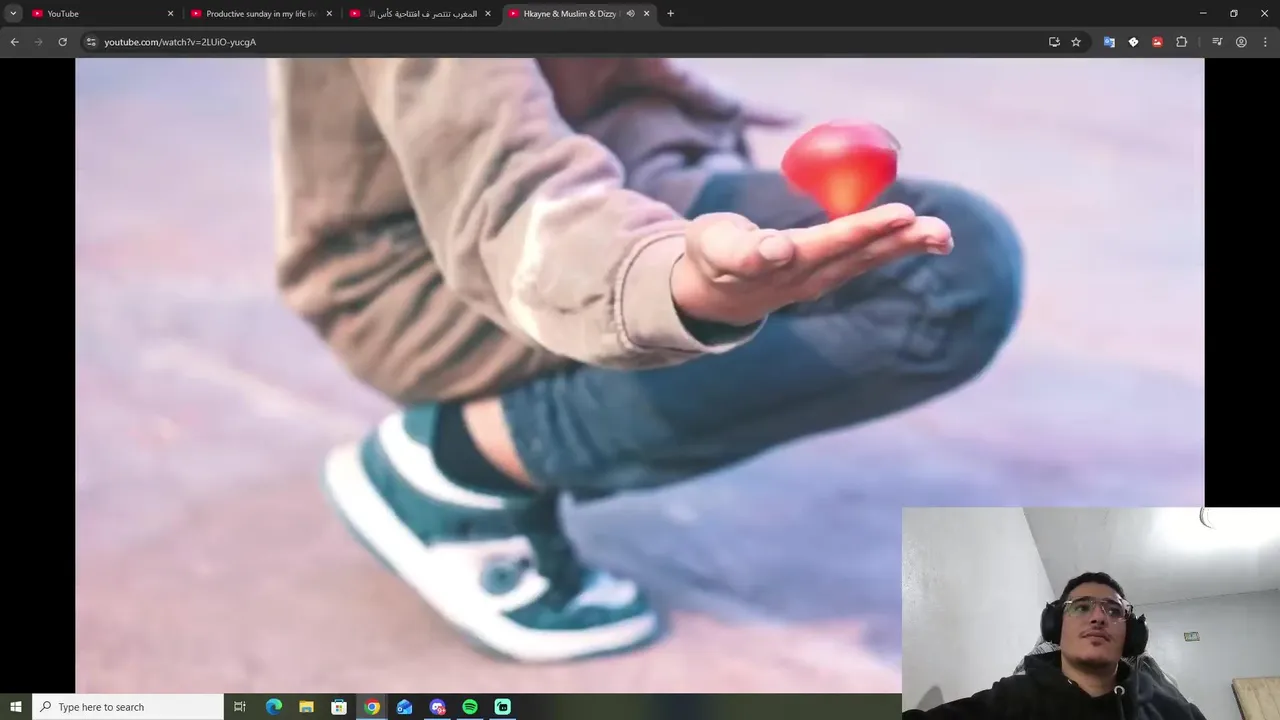
Task: Go back to the previous page
Action: coord(14,42)
